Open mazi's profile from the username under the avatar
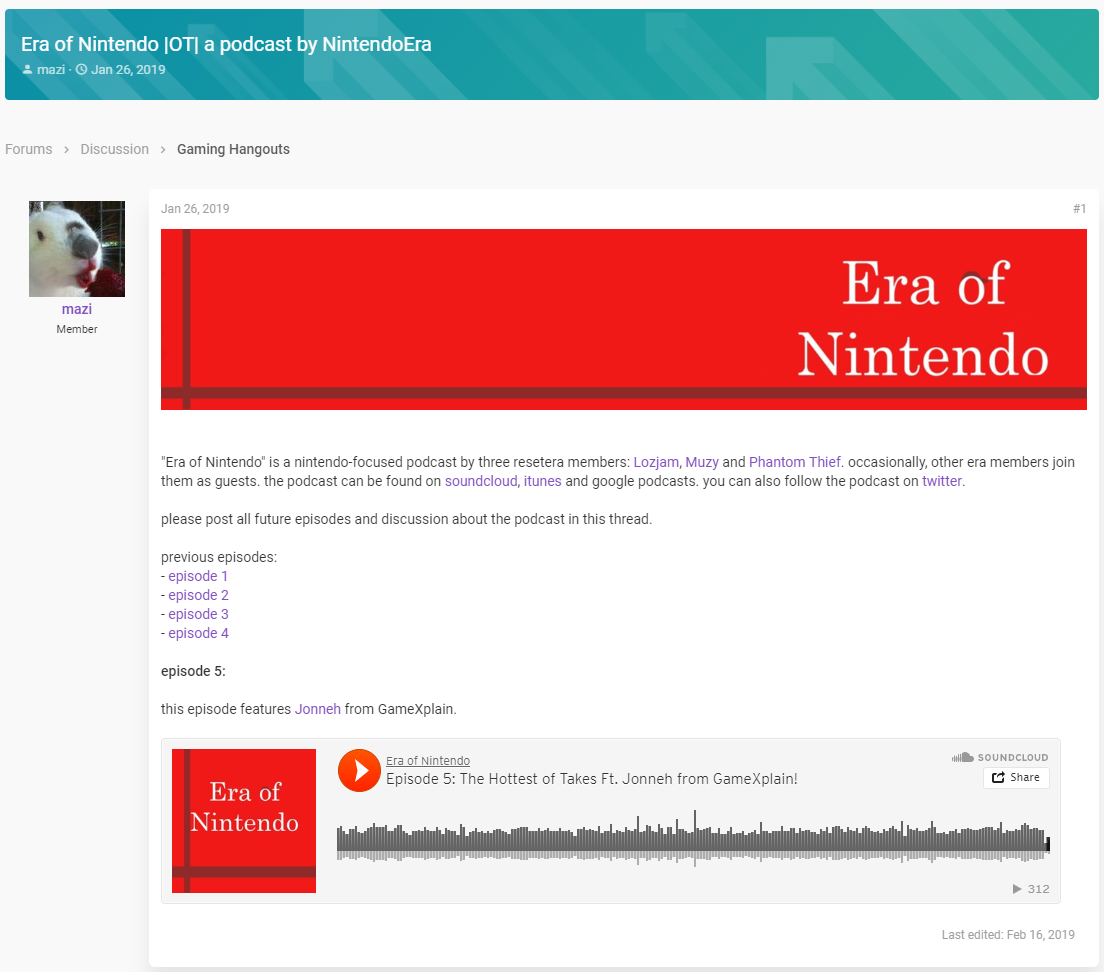1104x972 pixels. click(77, 309)
